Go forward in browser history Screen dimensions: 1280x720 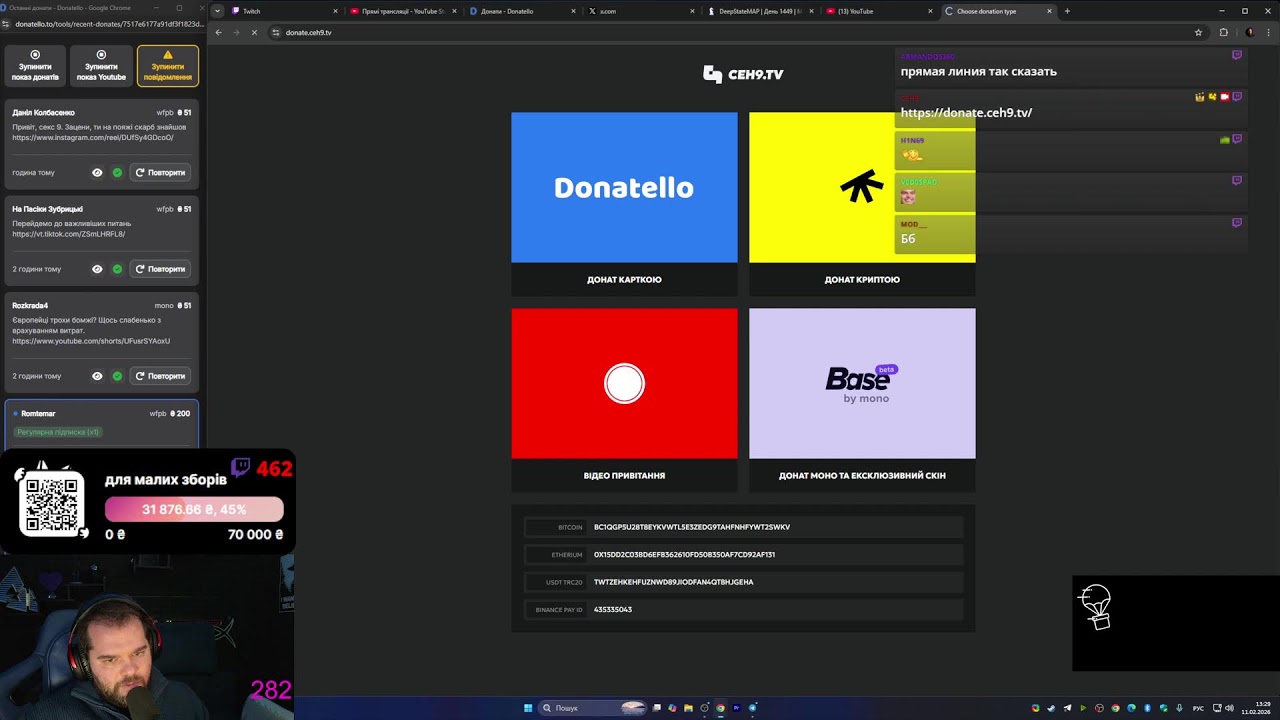[236, 32]
